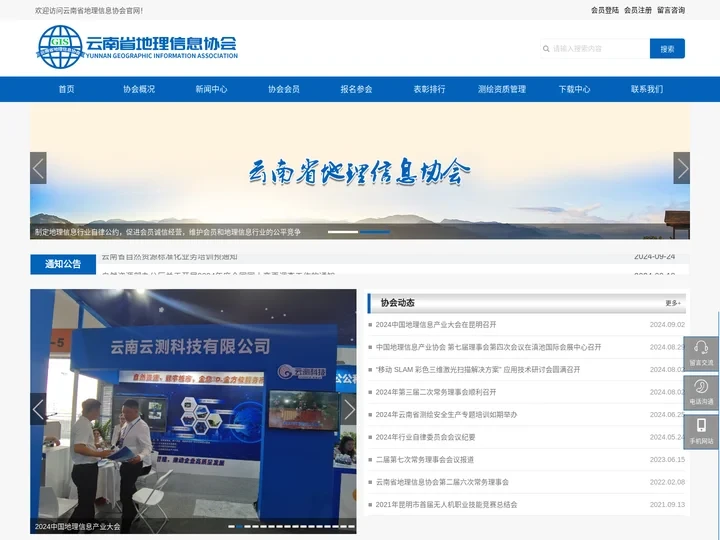720x540 pixels.
Task: Click 更多+ link in 协会动态
Action: pyautogui.click(x=673, y=303)
